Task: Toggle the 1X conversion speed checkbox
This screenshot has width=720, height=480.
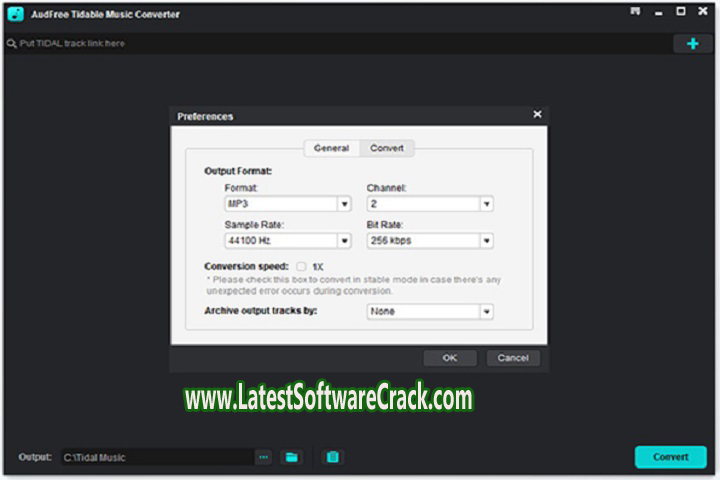Action: coord(301,266)
